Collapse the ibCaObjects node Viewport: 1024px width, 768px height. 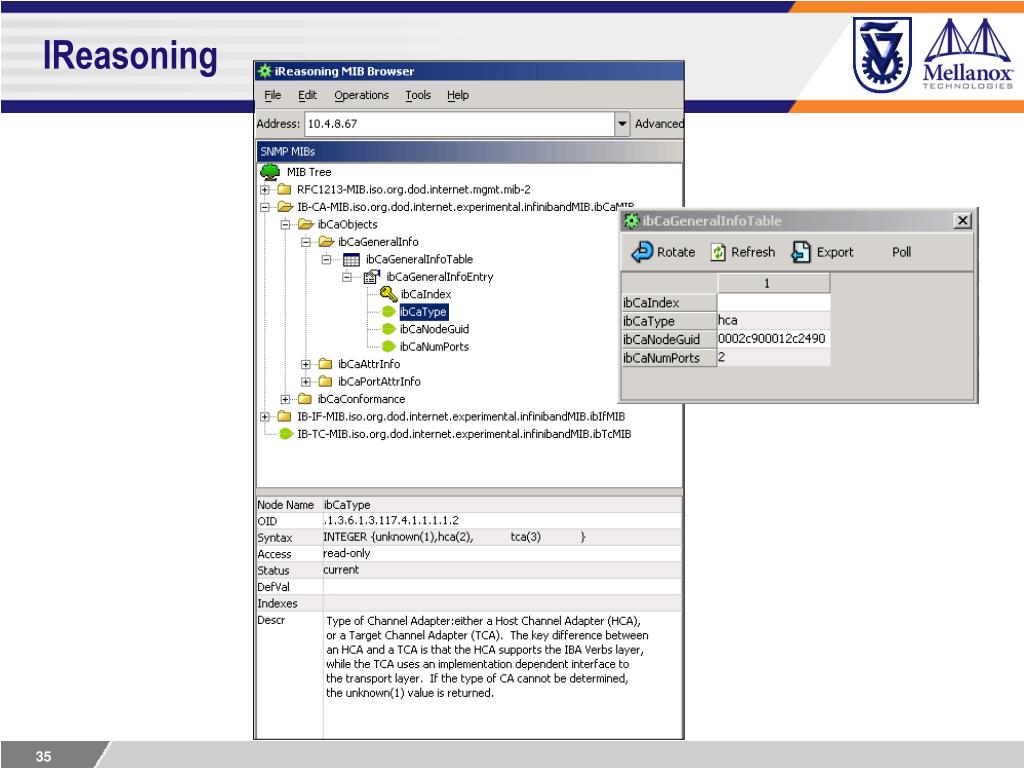click(x=285, y=225)
